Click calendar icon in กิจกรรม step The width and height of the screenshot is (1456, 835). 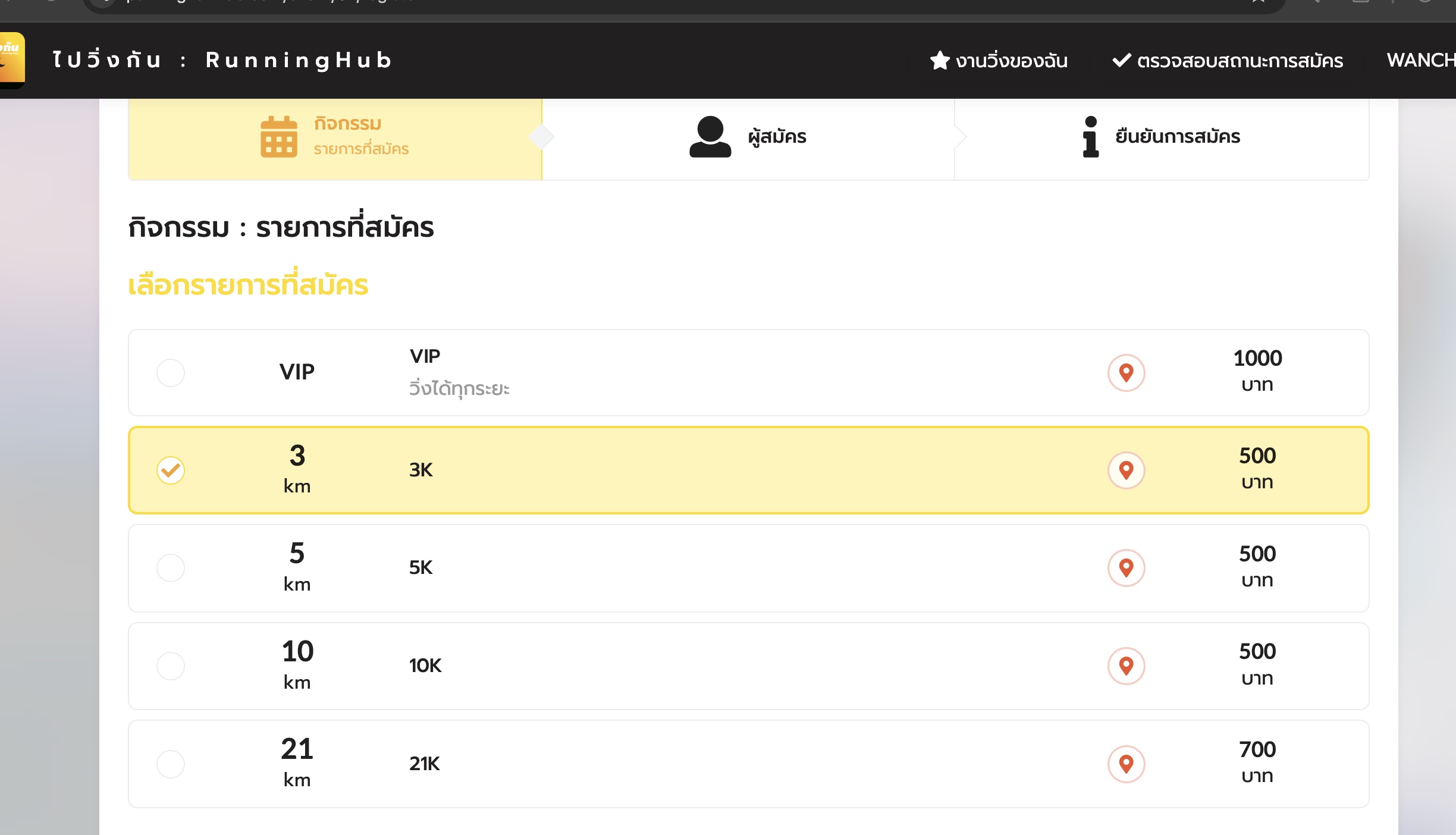[278, 137]
